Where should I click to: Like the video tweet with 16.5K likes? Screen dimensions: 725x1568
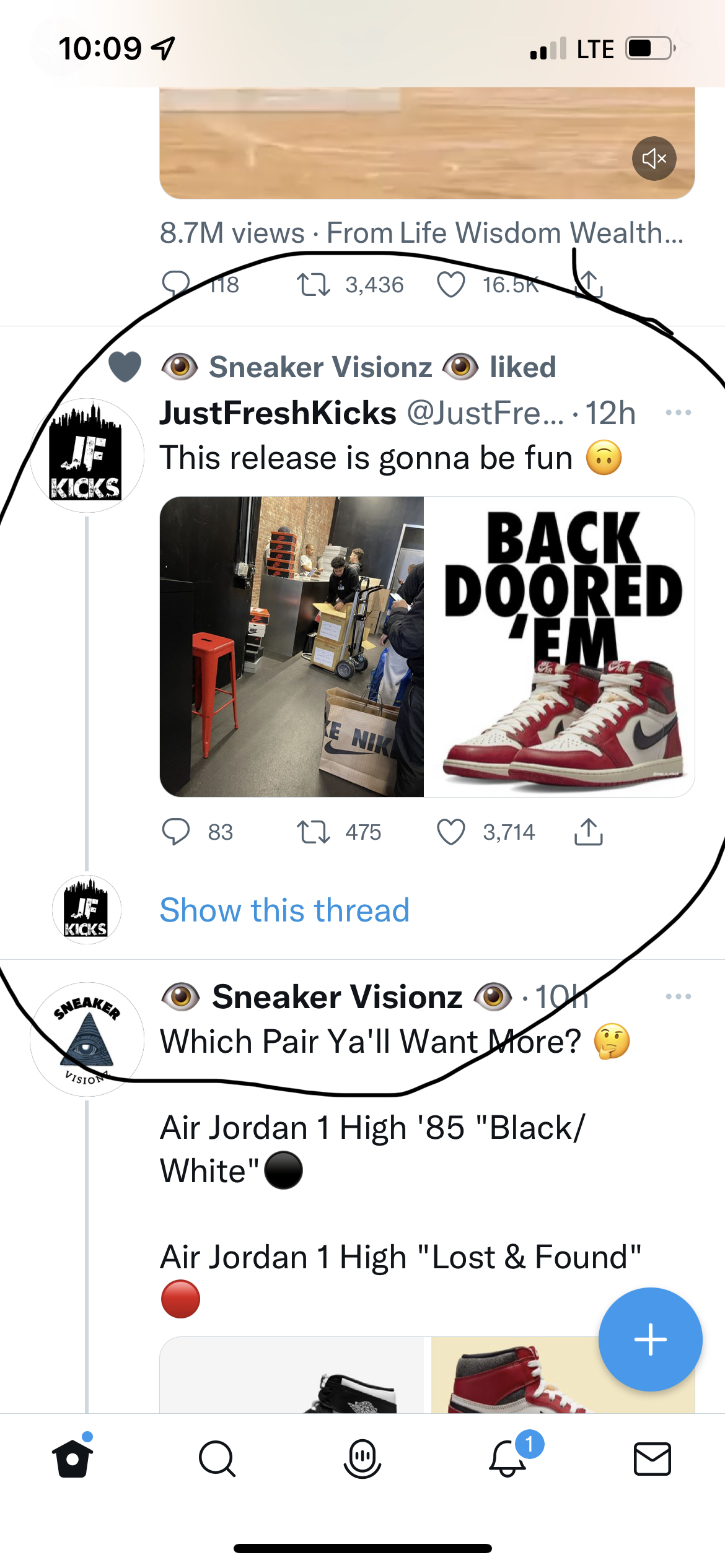tap(450, 285)
